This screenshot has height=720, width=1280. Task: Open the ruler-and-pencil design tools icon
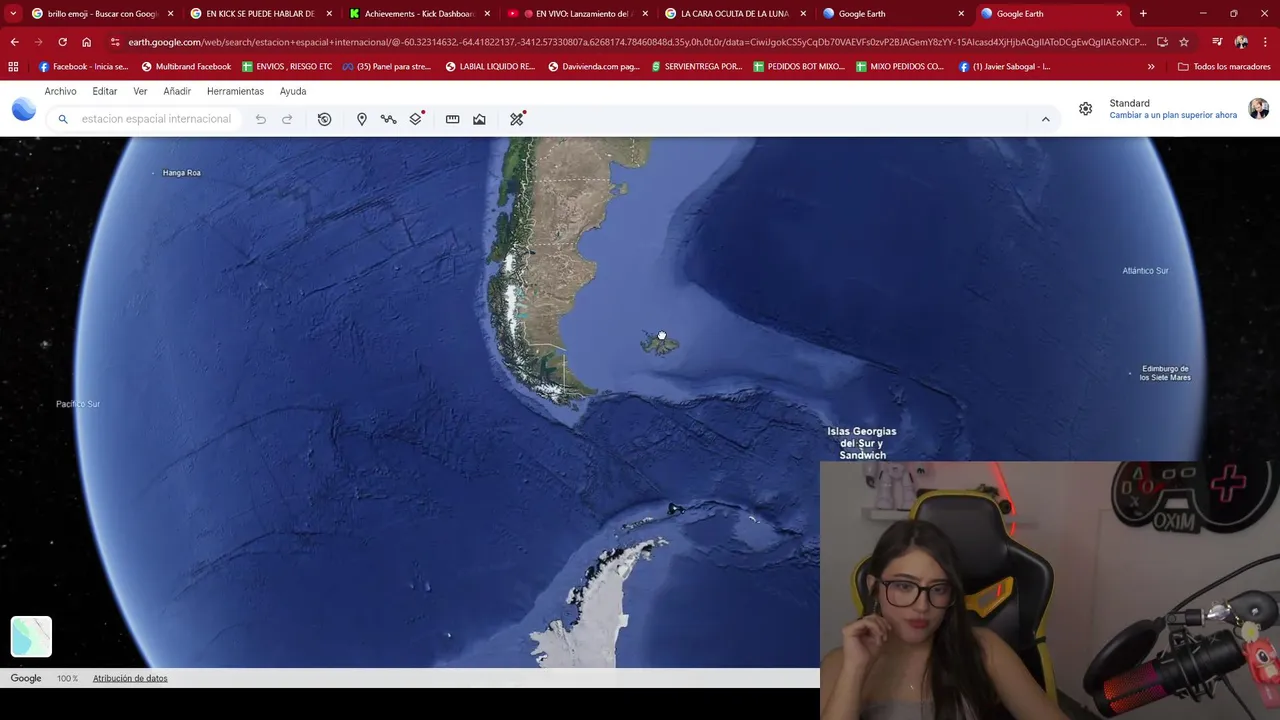pyautogui.click(x=516, y=119)
